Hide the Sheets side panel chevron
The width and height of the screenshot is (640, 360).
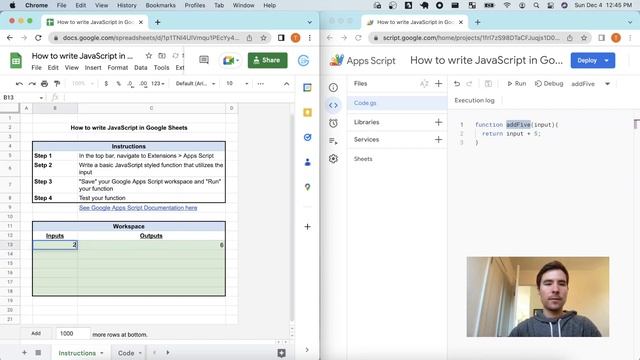307,350
